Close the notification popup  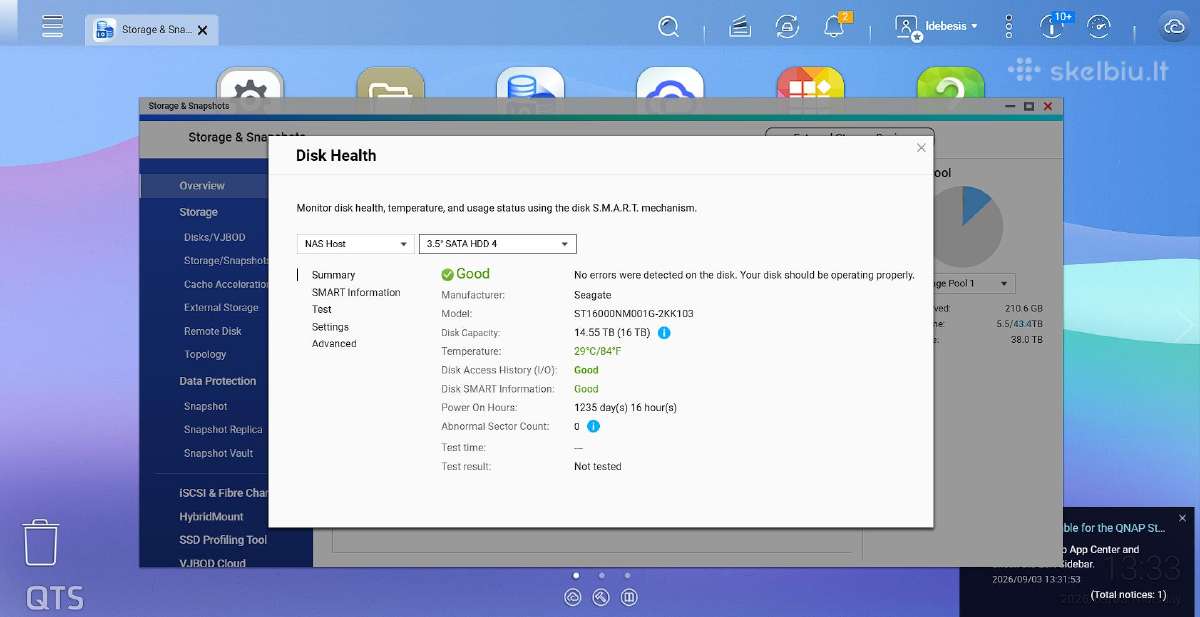(1182, 518)
